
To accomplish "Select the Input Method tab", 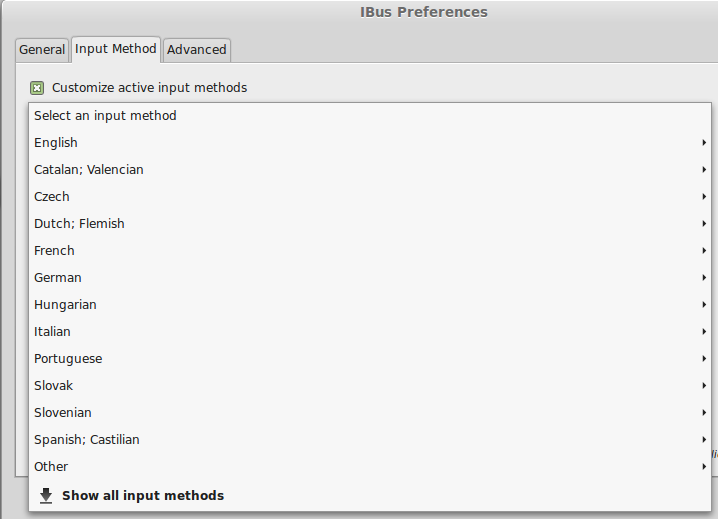I will click(115, 49).
